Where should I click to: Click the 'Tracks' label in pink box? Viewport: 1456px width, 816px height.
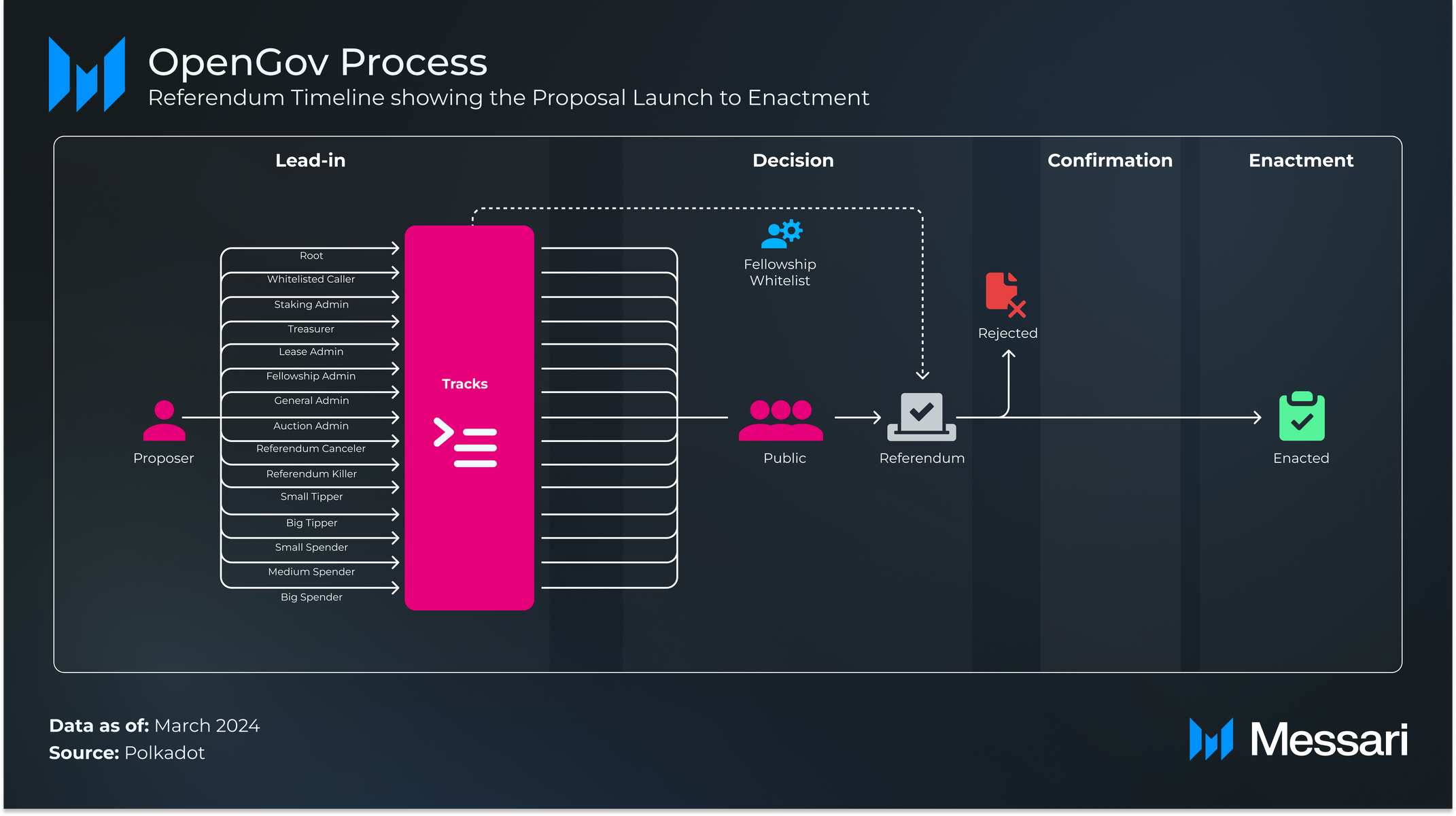(x=465, y=384)
